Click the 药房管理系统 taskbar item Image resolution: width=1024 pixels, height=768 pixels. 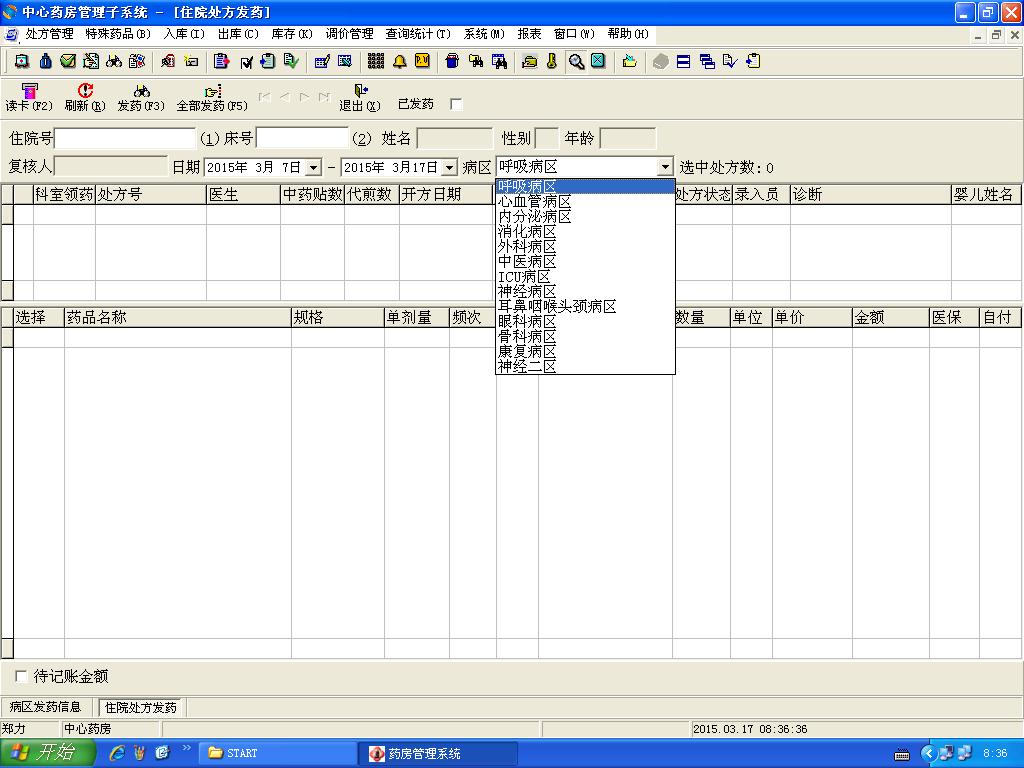[x=439, y=753]
